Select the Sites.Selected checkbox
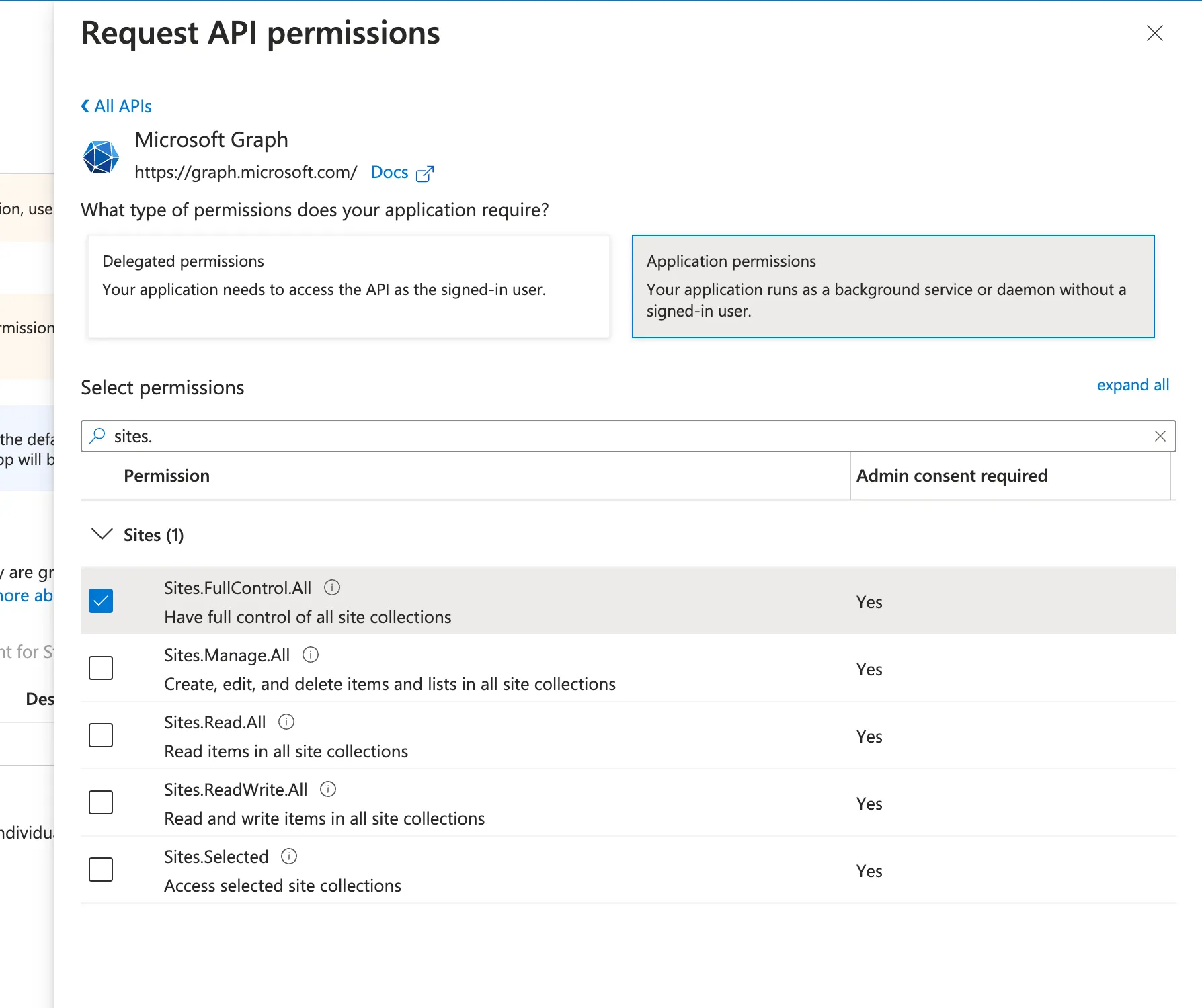The image size is (1202, 1008). [x=101, y=870]
